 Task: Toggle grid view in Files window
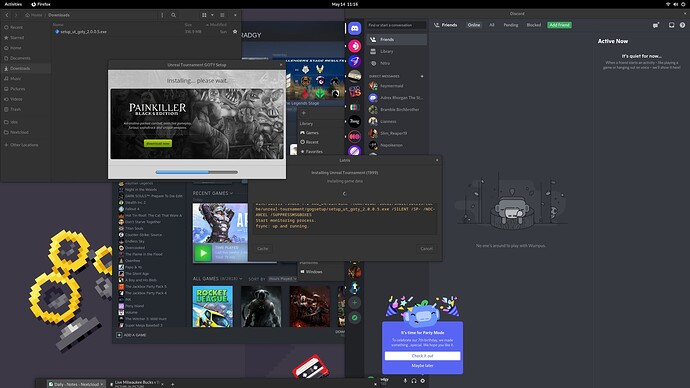pyautogui.click(x=204, y=15)
